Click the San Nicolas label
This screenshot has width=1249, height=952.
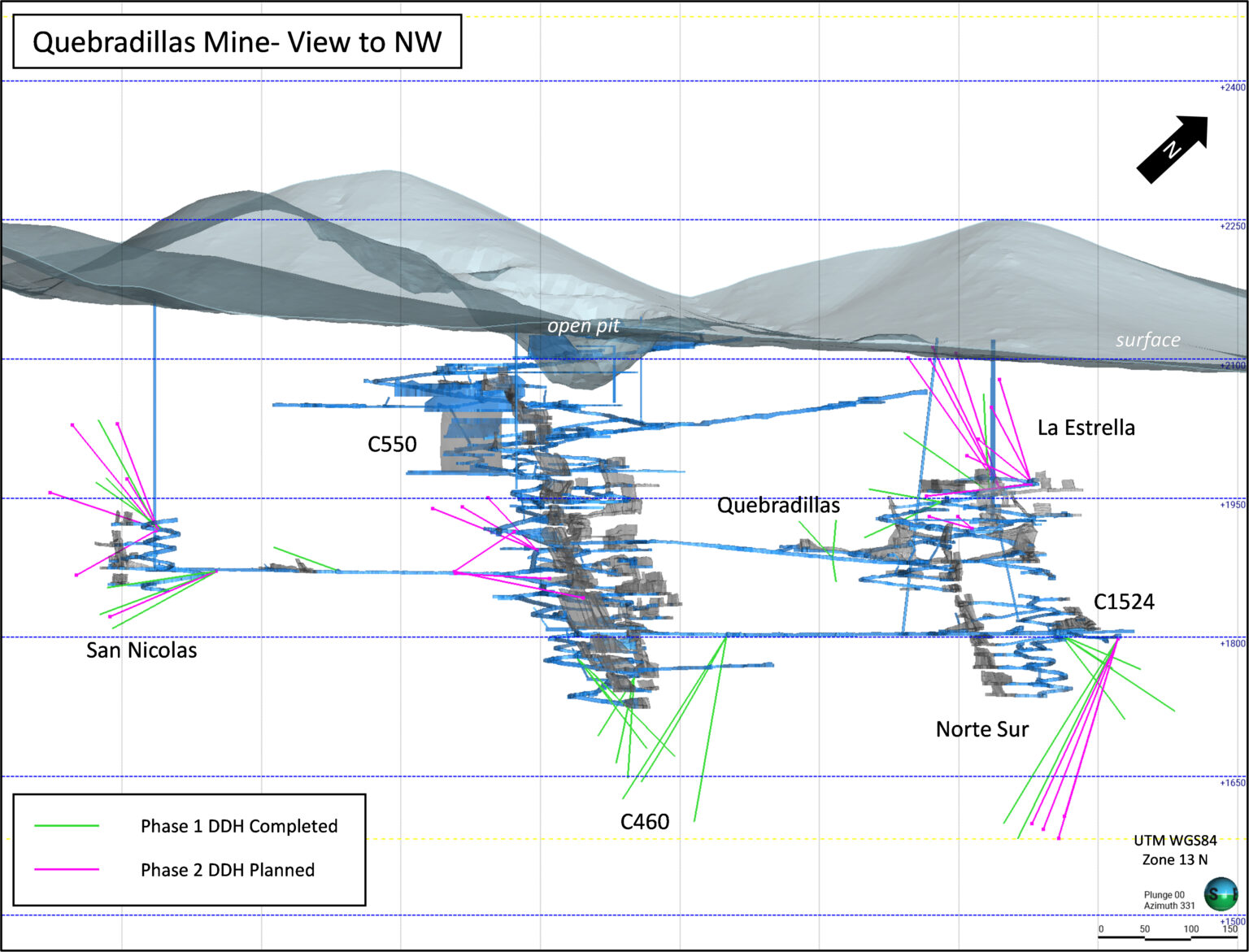(x=142, y=650)
